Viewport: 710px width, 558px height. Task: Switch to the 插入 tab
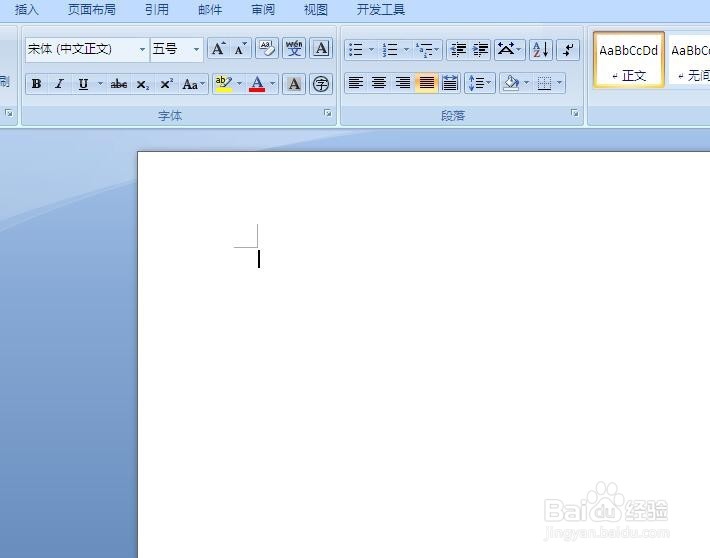[27, 10]
